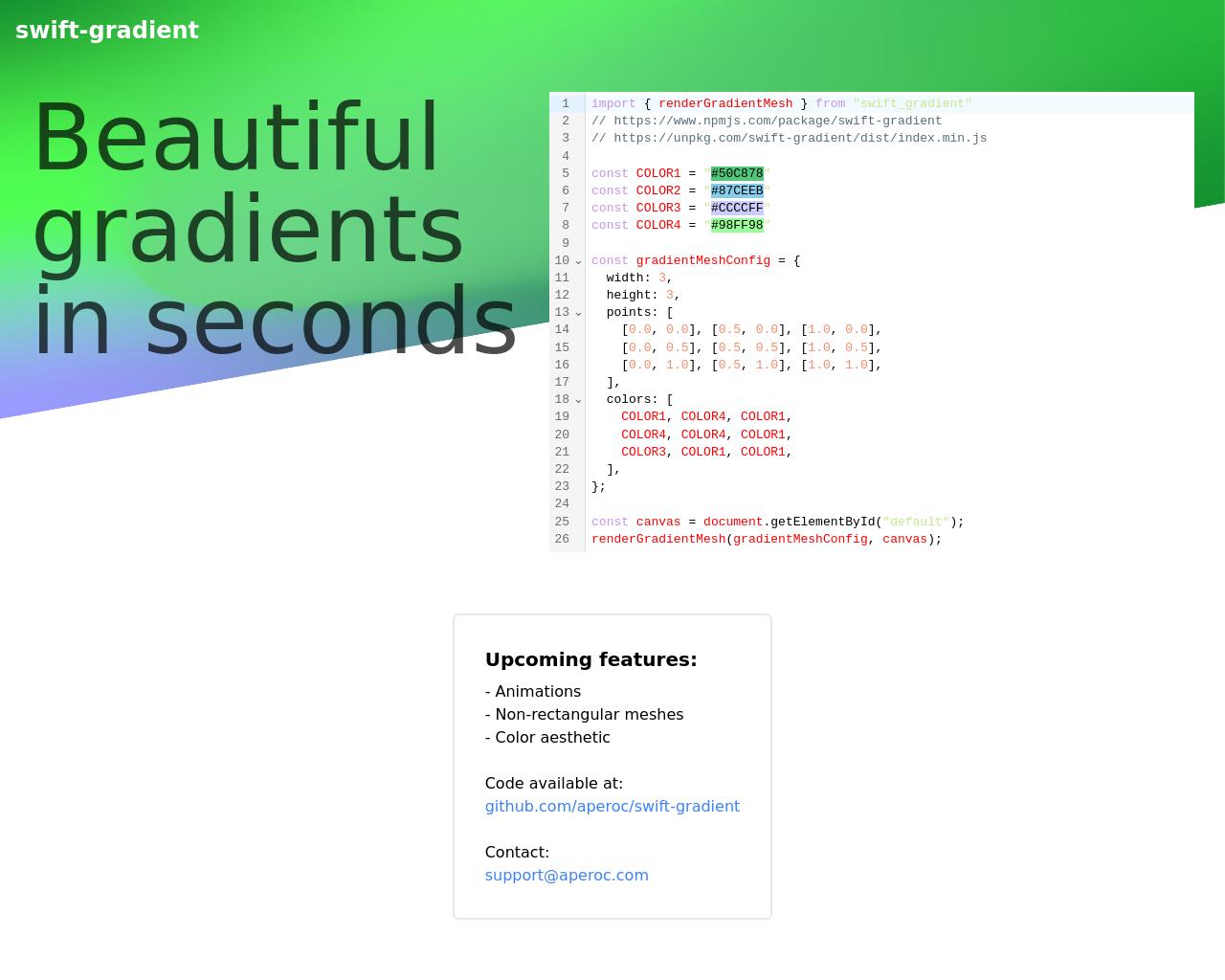1225x980 pixels.
Task: Click the height: 3 value
Action: 670,295
